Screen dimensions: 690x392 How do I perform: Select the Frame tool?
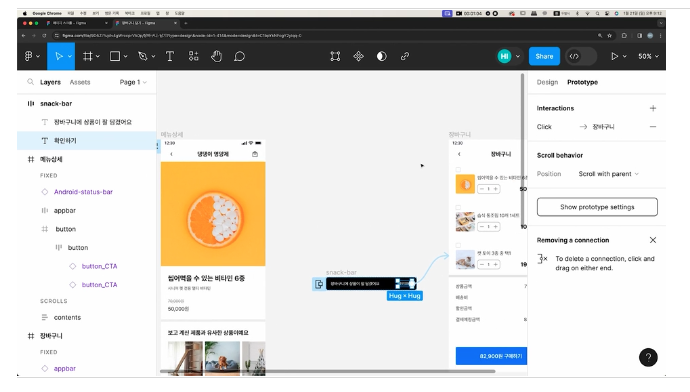click(x=88, y=56)
